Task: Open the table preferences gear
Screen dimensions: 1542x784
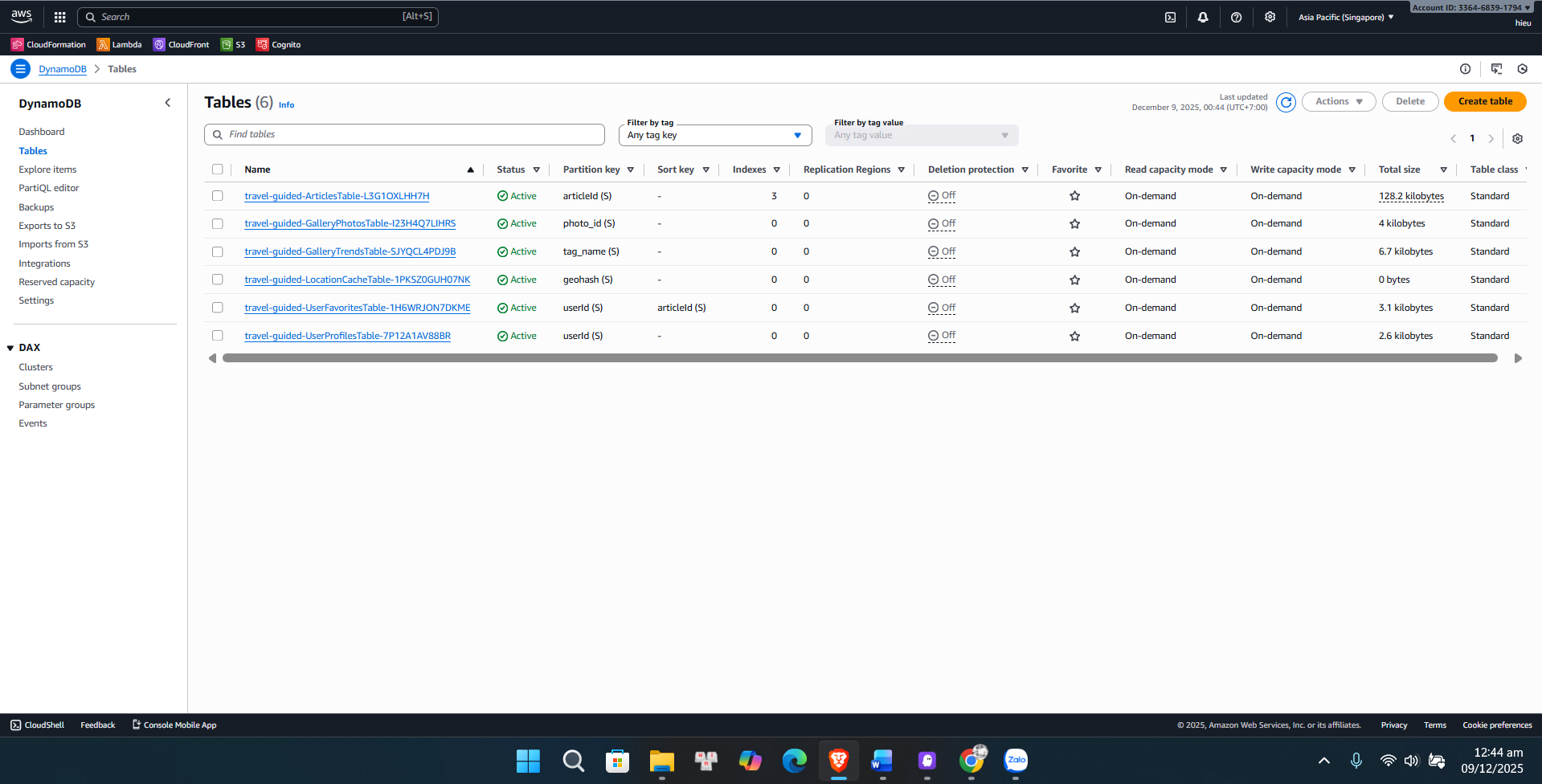Action: [x=1518, y=138]
